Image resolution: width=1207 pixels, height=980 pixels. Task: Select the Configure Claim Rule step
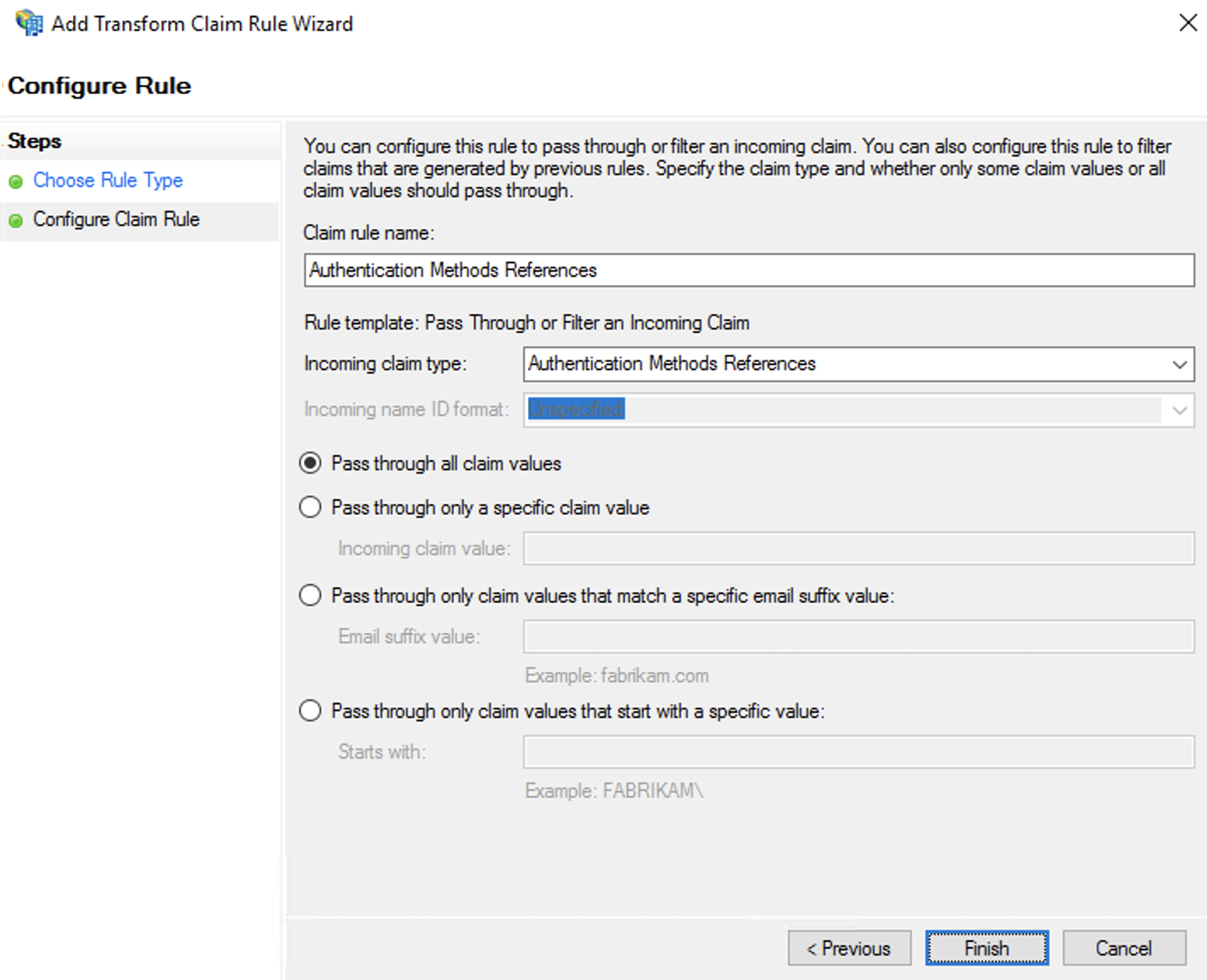click(x=116, y=220)
